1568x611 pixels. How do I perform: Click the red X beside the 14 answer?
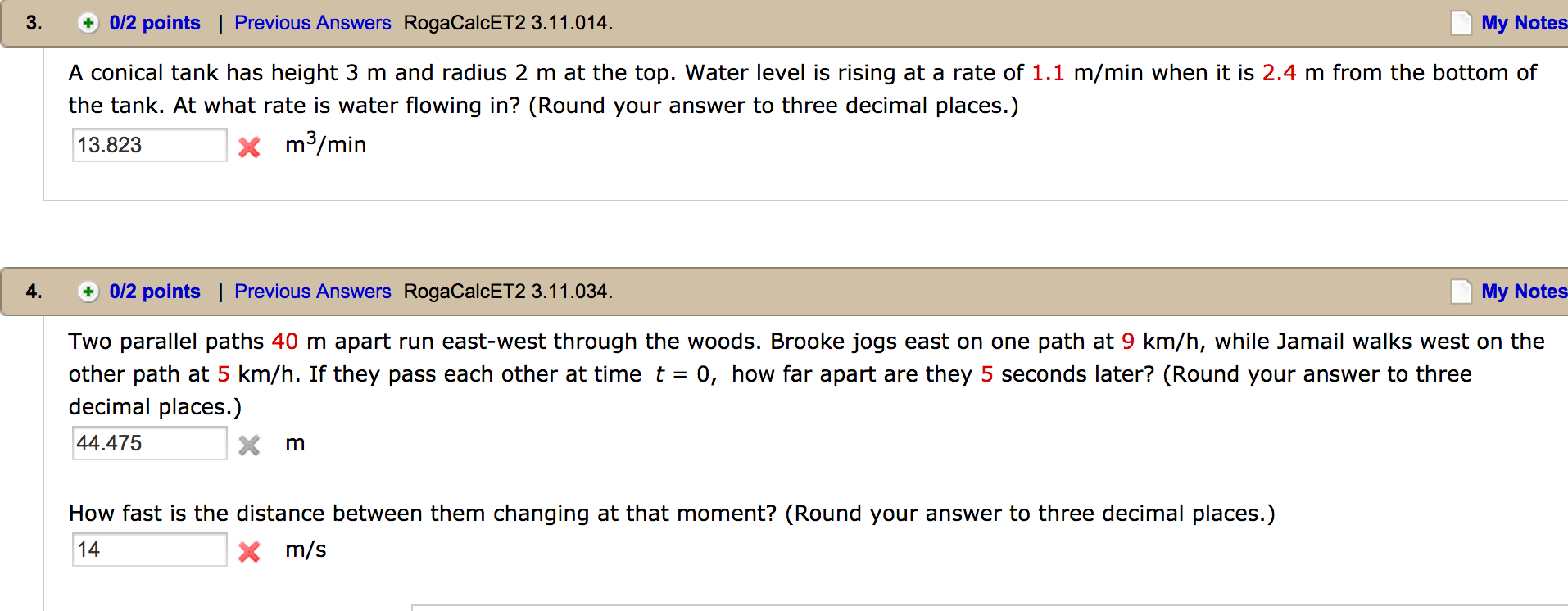tap(250, 552)
